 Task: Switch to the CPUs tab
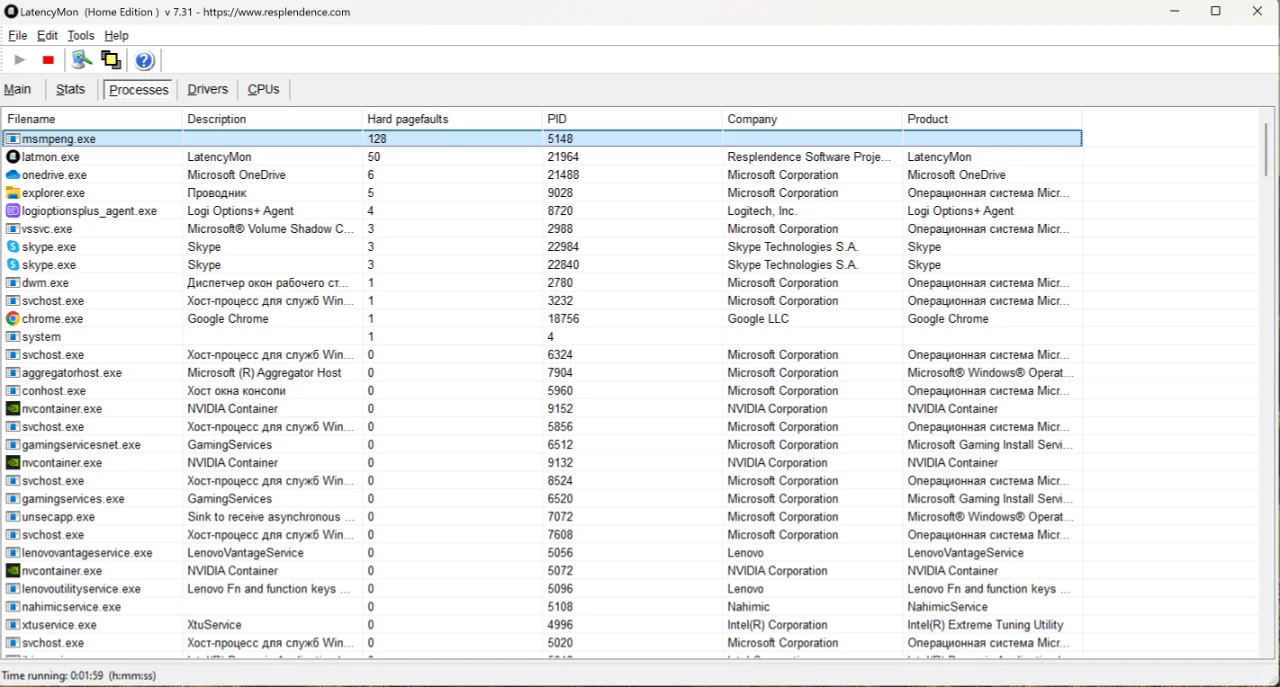click(264, 89)
